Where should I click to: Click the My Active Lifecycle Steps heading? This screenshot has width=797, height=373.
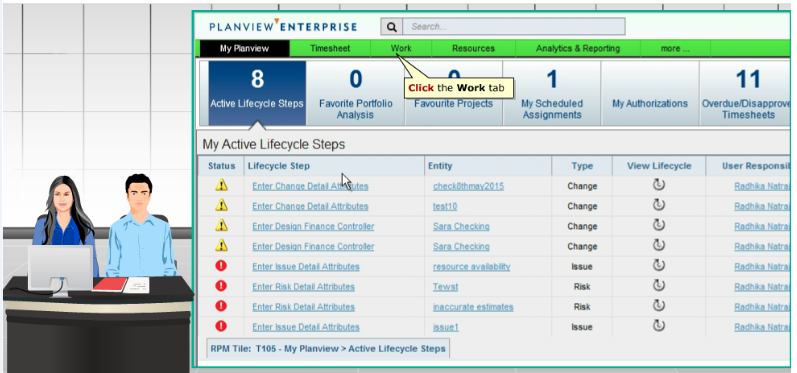pyautogui.click(x=273, y=145)
